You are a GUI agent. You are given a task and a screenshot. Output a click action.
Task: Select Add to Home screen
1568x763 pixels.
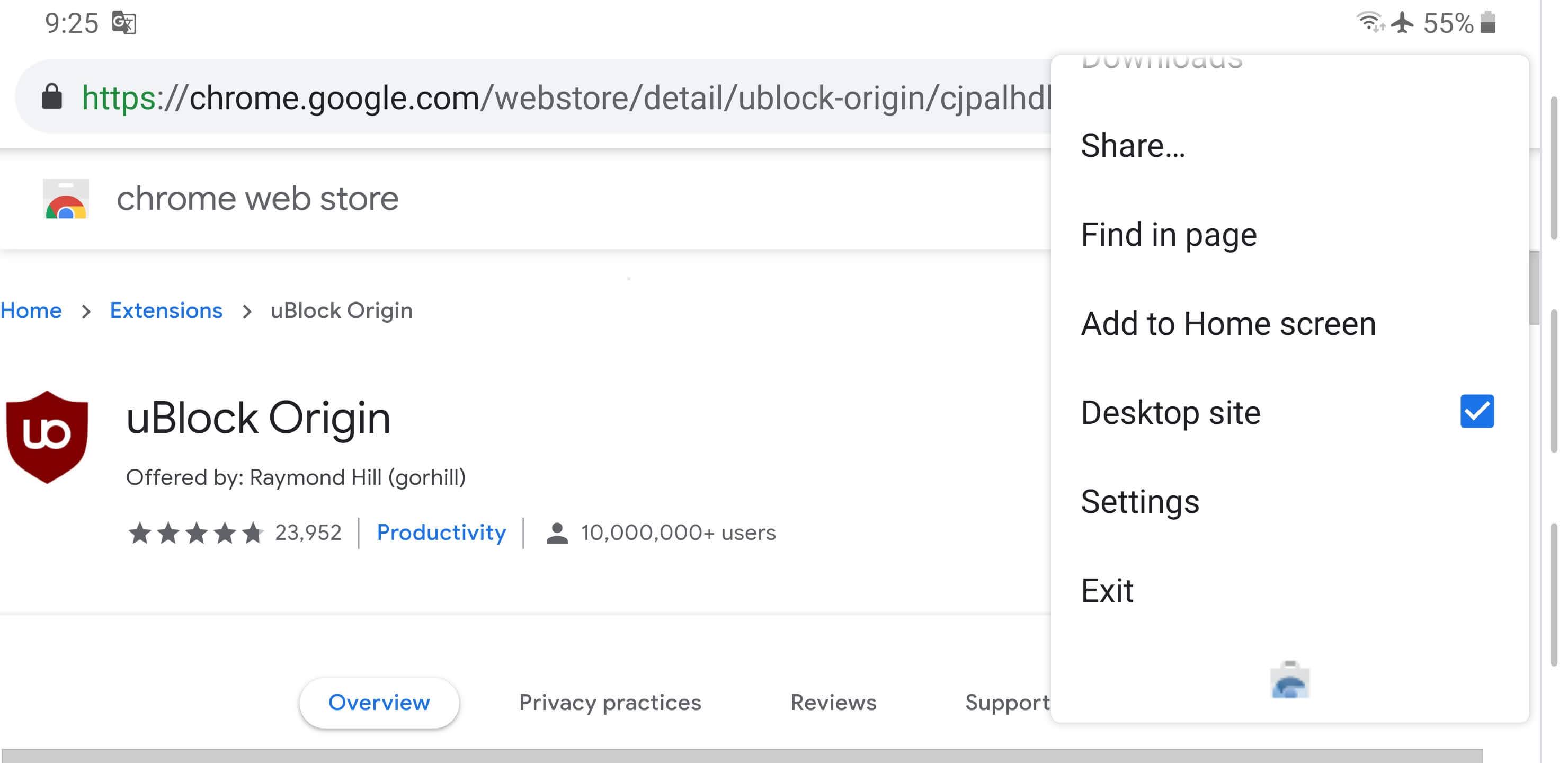1228,323
